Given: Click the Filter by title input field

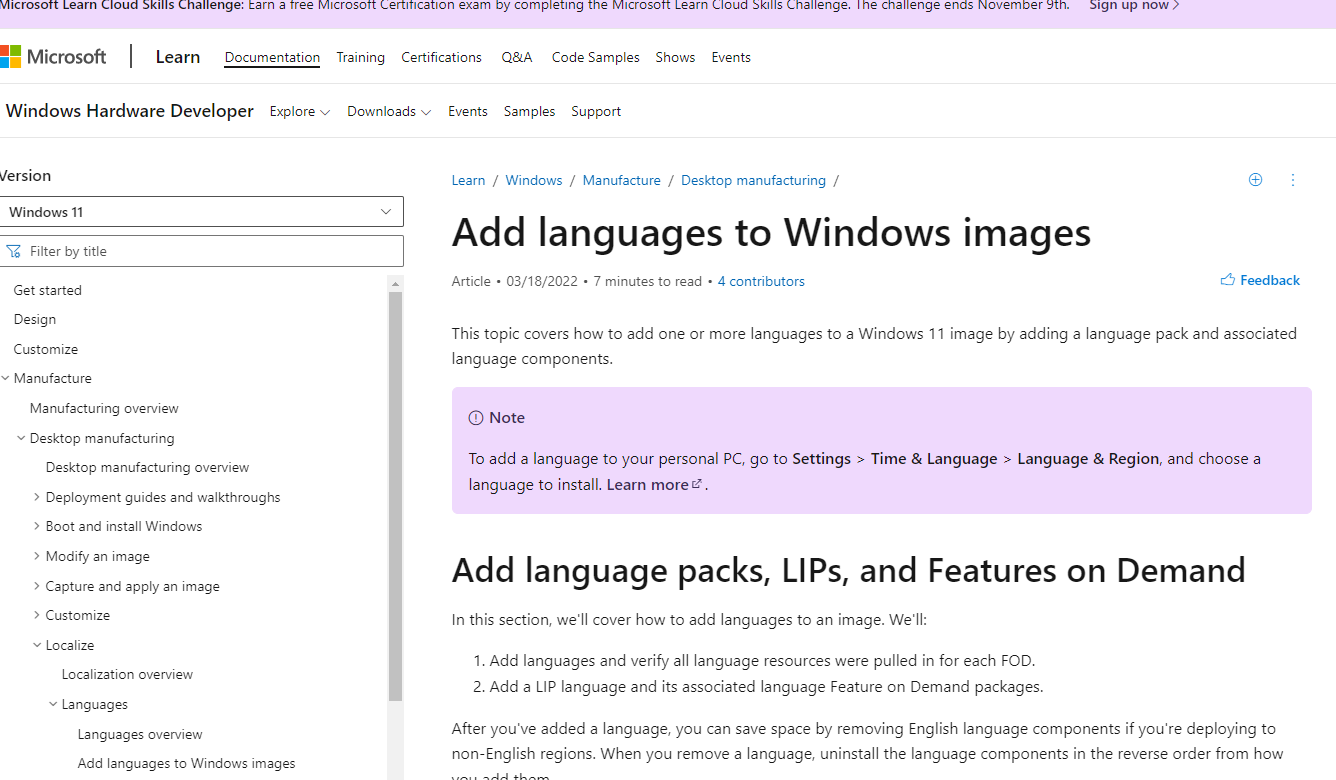Looking at the screenshot, I should coord(201,251).
